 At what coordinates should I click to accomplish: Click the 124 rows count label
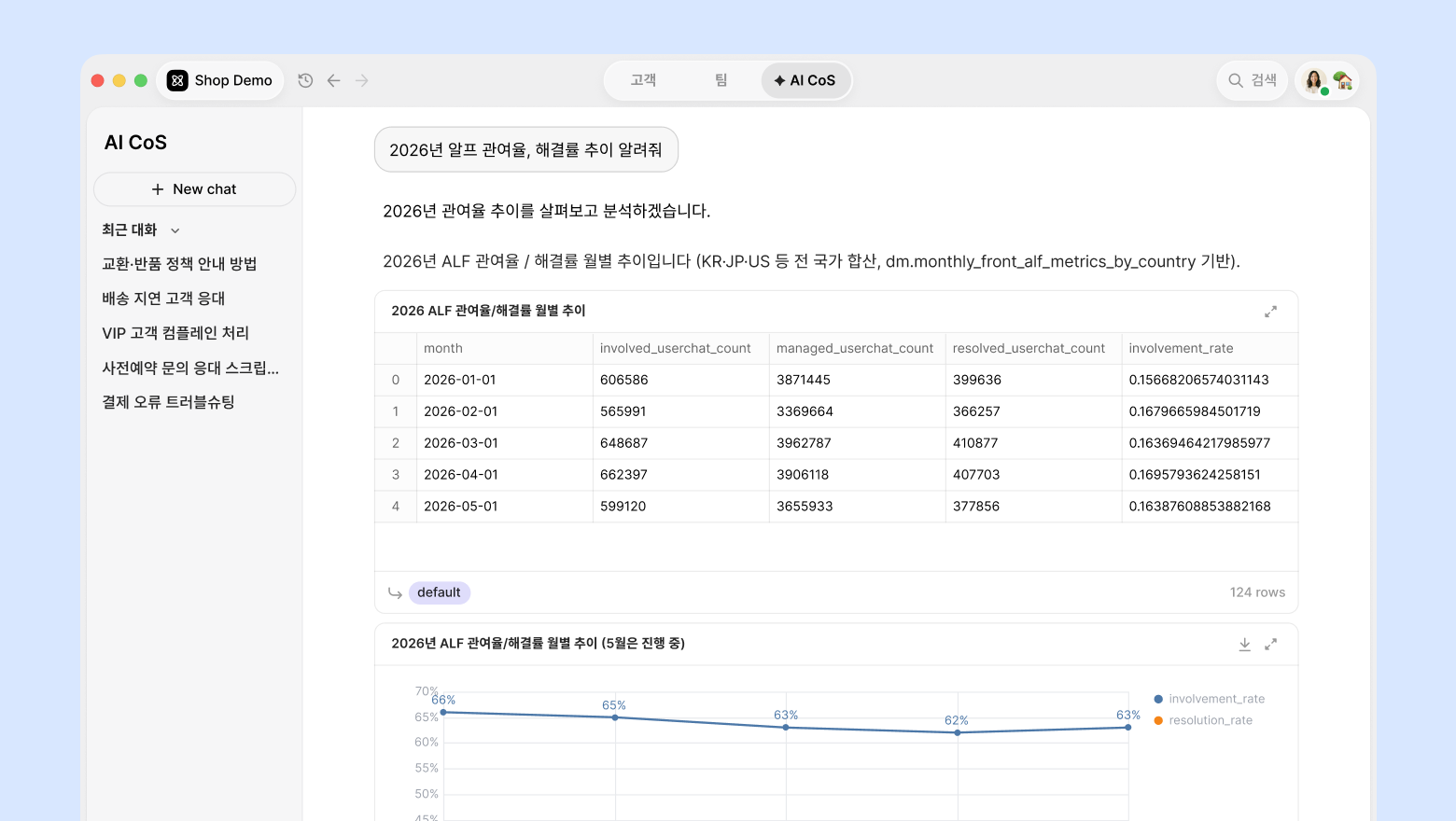pyautogui.click(x=1257, y=592)
